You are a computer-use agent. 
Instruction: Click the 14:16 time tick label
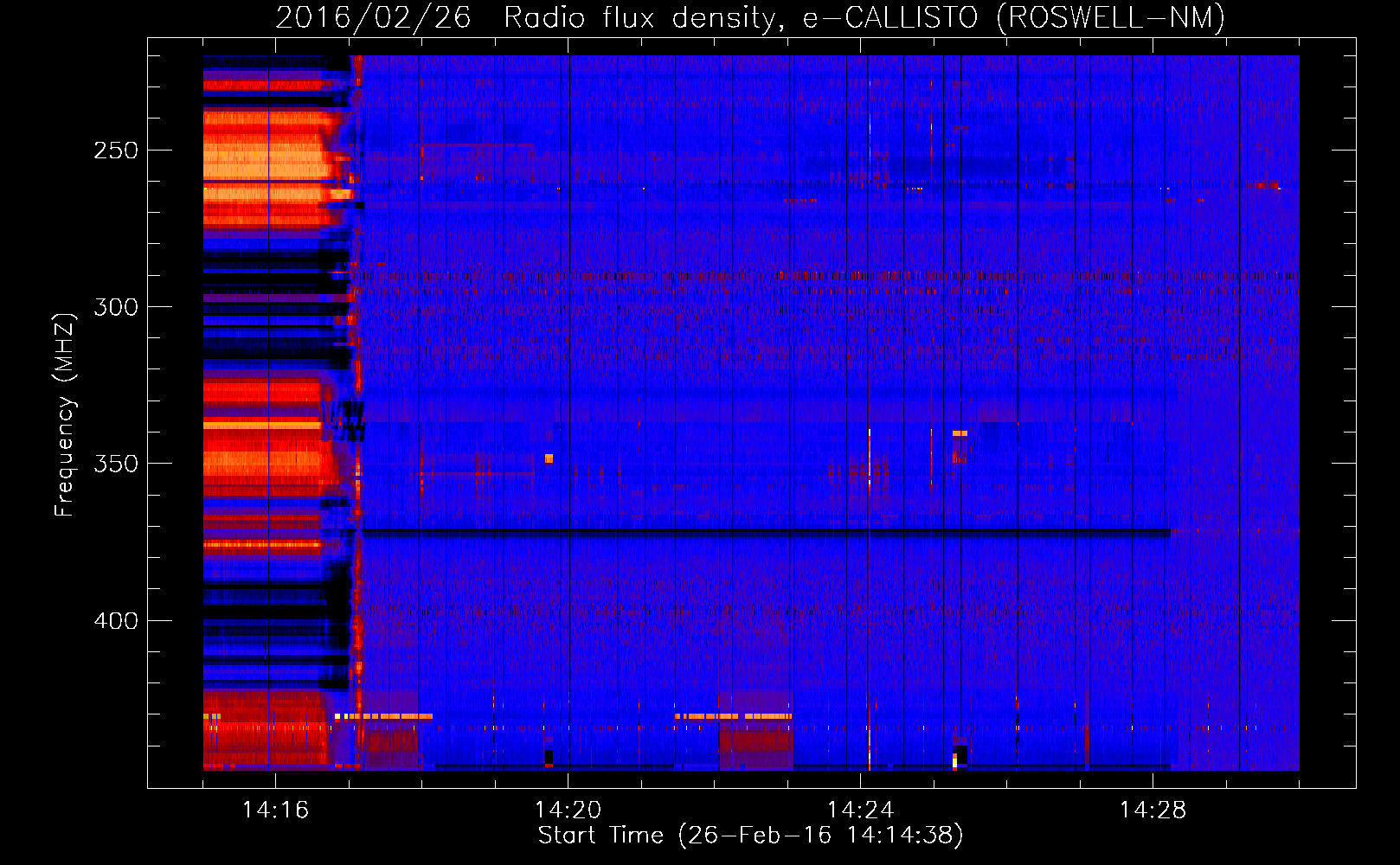[275, 810]
